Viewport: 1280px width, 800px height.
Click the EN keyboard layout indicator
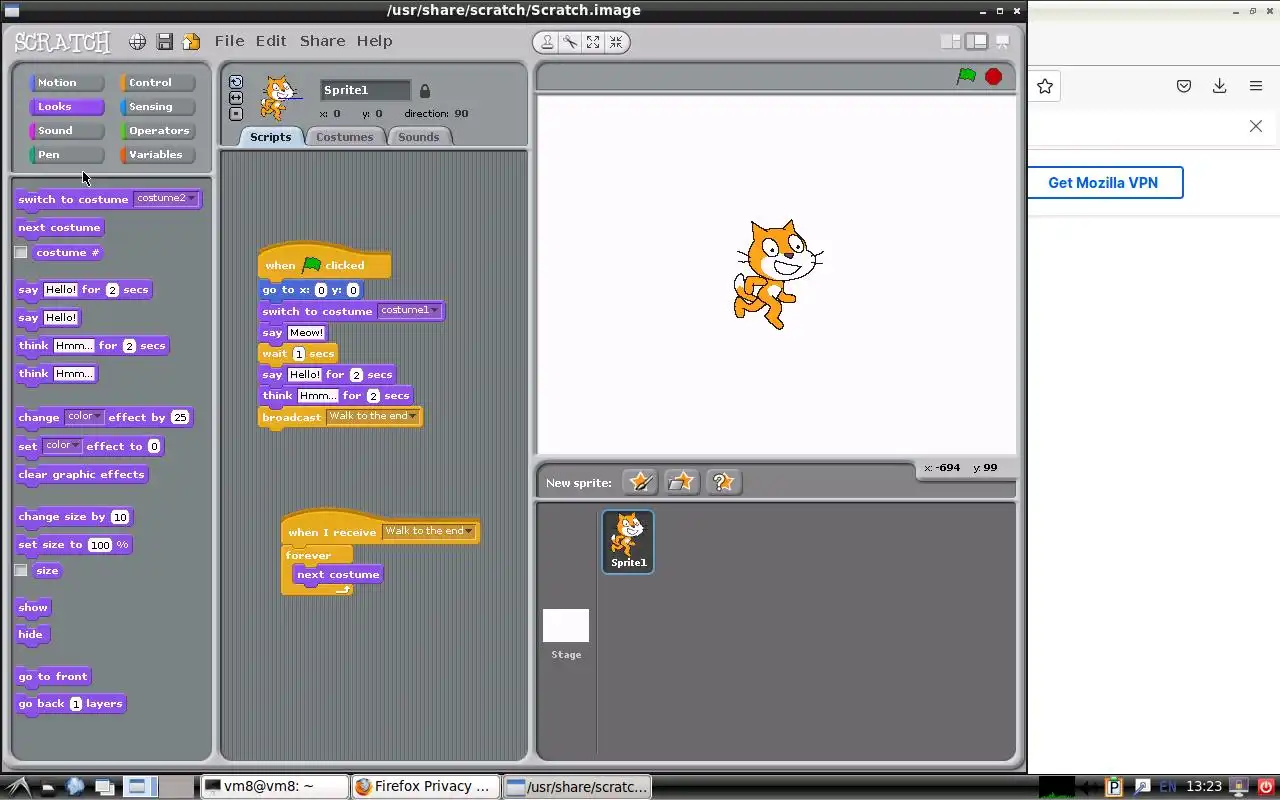(1167, 787)
